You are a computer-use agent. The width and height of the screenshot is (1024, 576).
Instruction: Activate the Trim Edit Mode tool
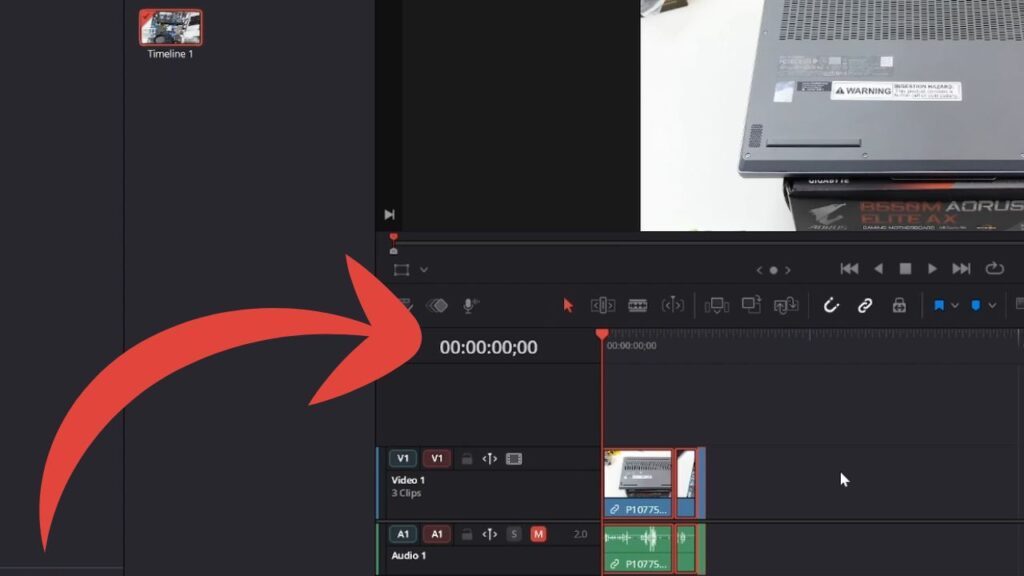click(x=602, y=306)
